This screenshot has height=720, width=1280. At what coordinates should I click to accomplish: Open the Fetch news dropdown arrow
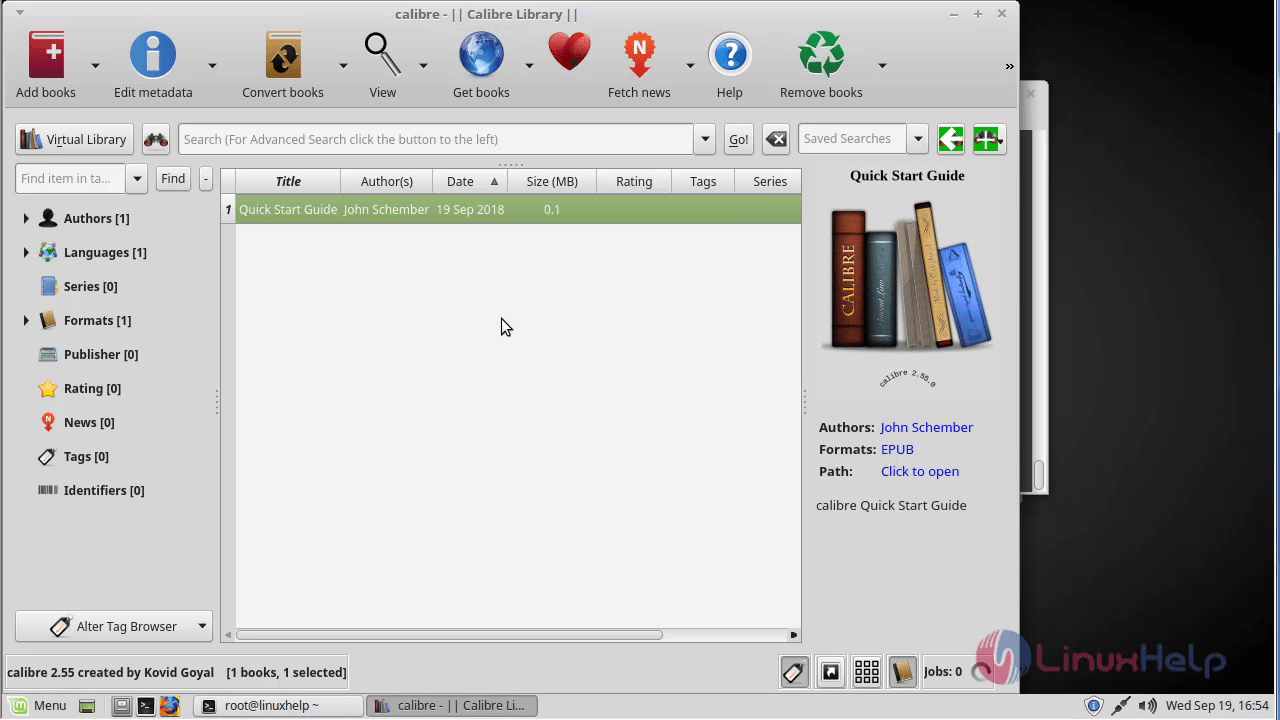tap(690, 66)
